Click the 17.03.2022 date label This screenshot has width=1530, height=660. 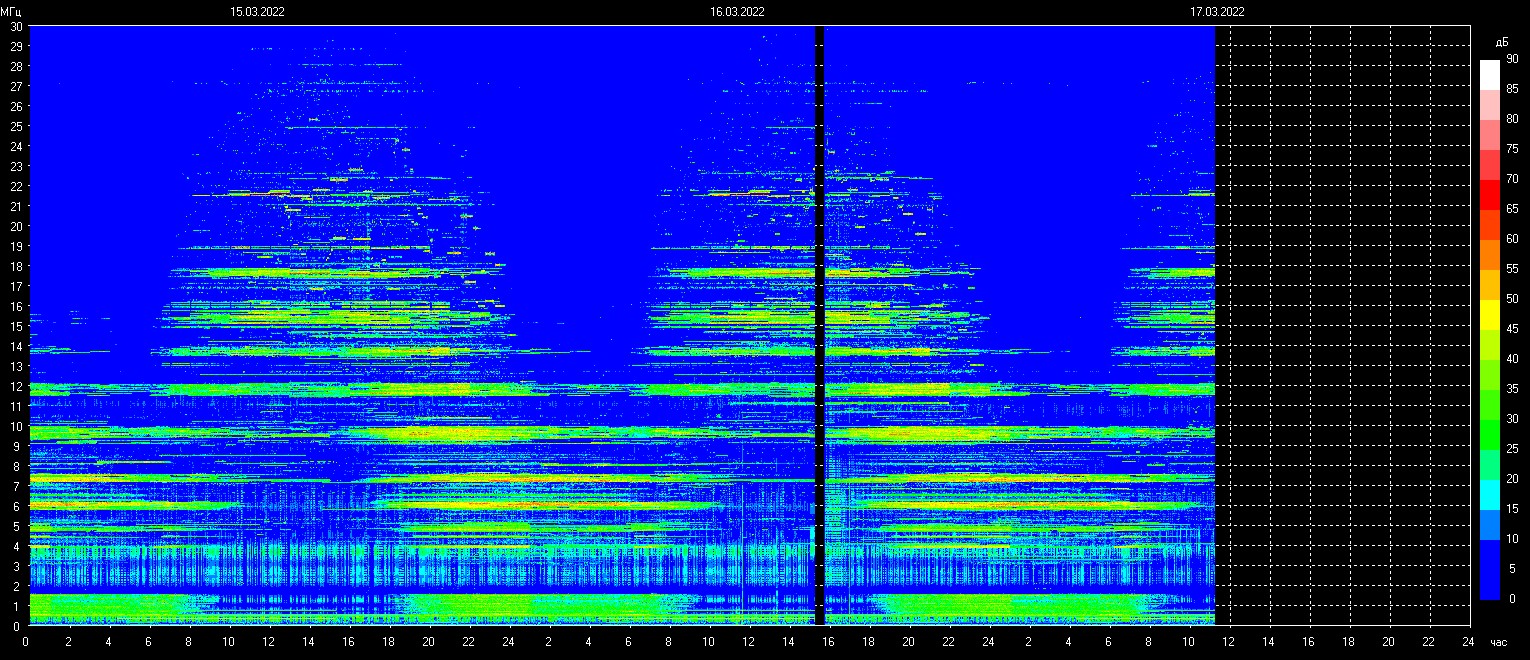pos(1217,12)
